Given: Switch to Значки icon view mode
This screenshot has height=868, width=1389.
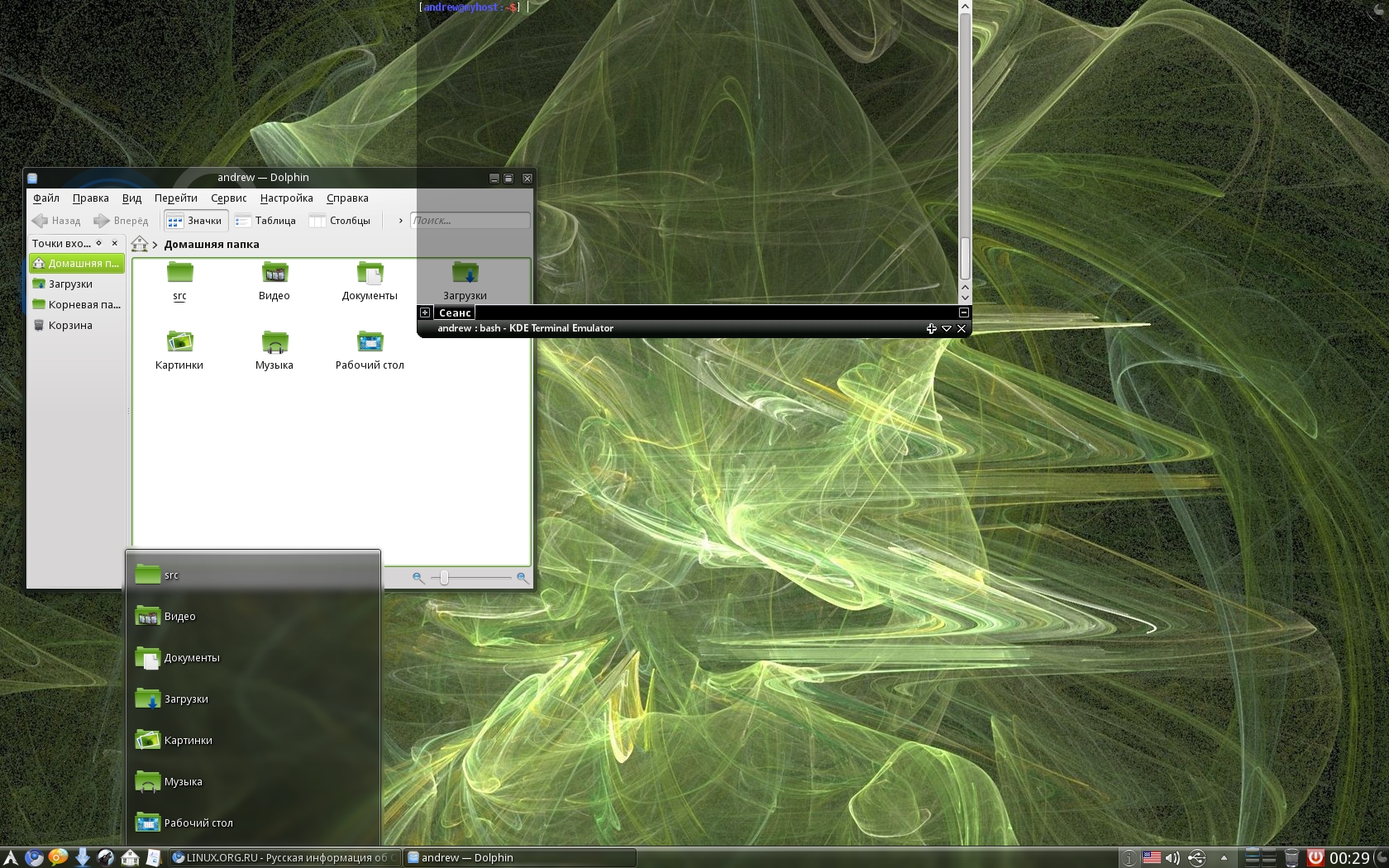Looking at the screenshot, I should coord(195,221).
